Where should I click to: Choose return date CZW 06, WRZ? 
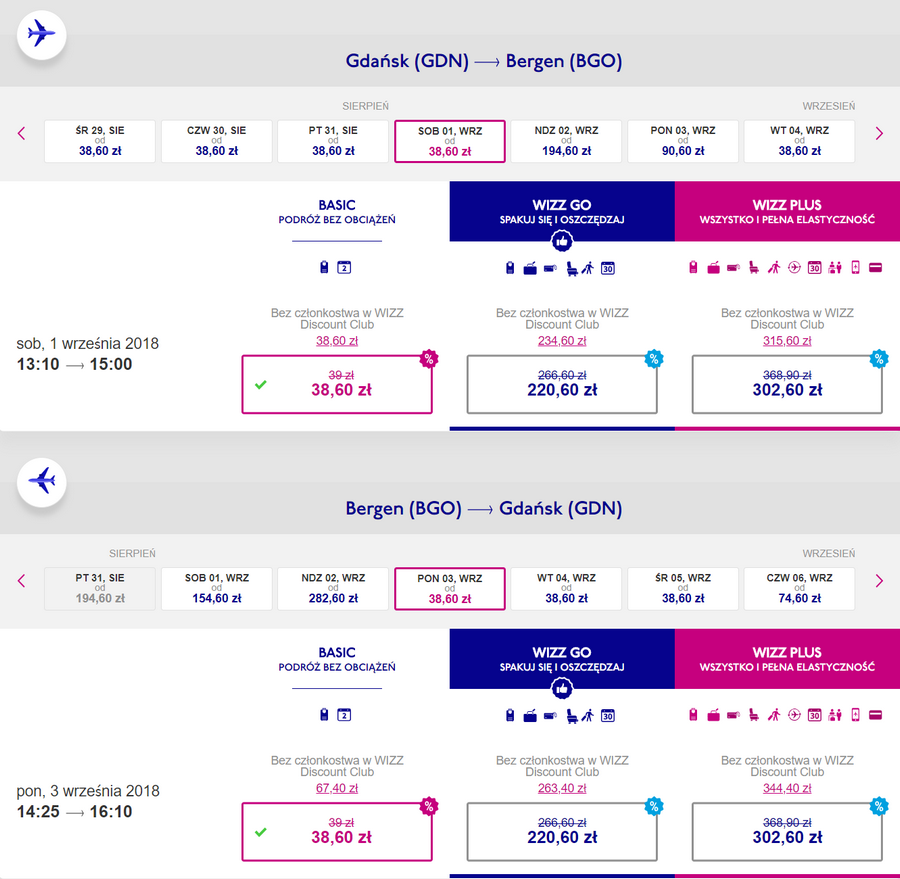point(799,588)
